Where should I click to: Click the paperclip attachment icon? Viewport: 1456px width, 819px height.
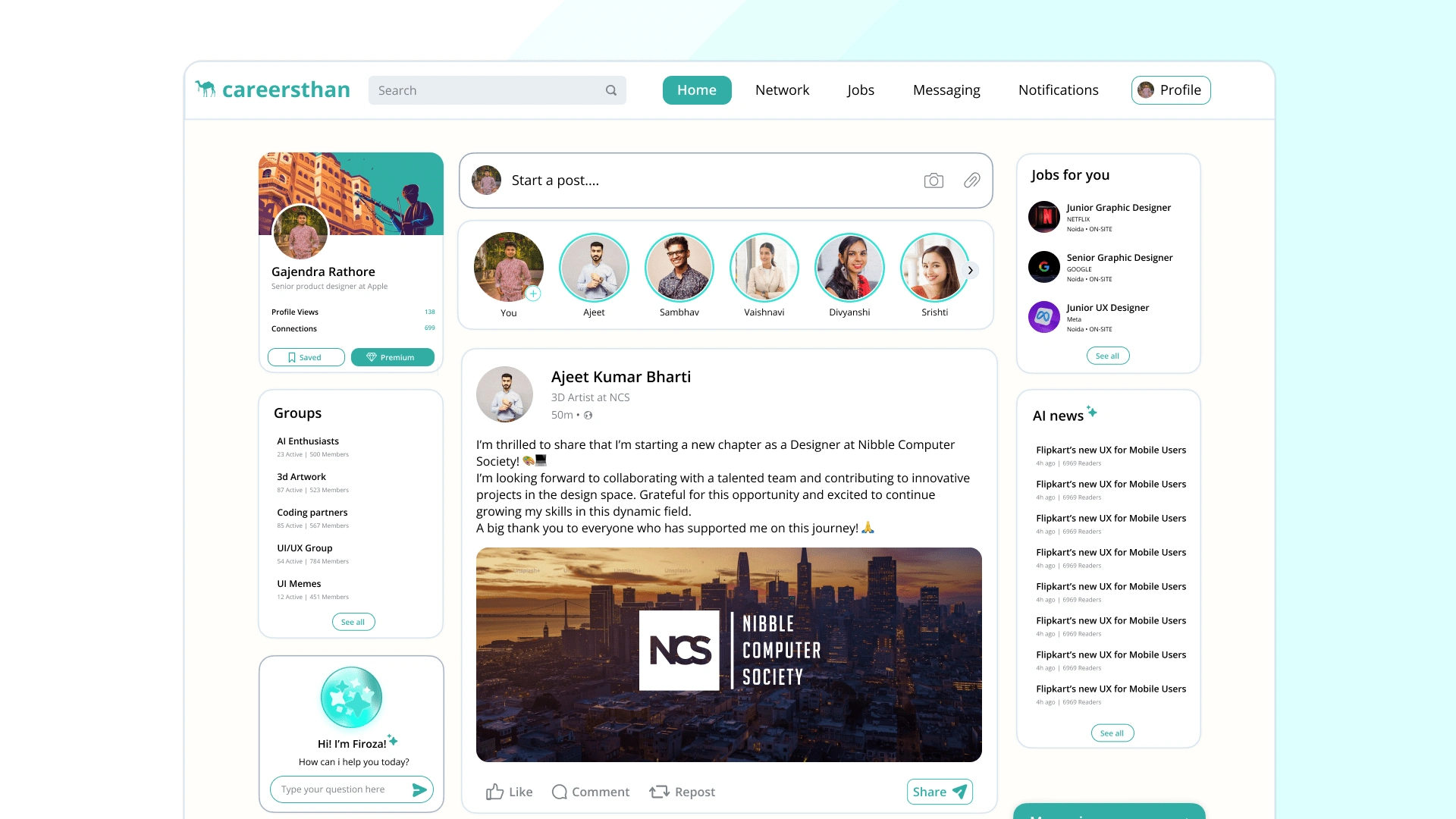(x=972, y=180)
